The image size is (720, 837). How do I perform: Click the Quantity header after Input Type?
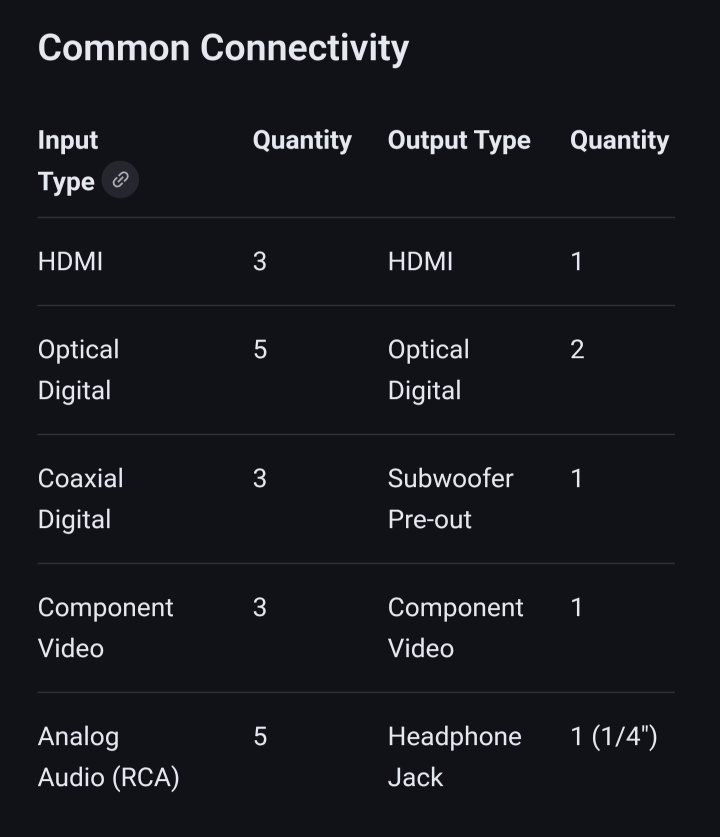pyautogui.click(x=302, y=140)
